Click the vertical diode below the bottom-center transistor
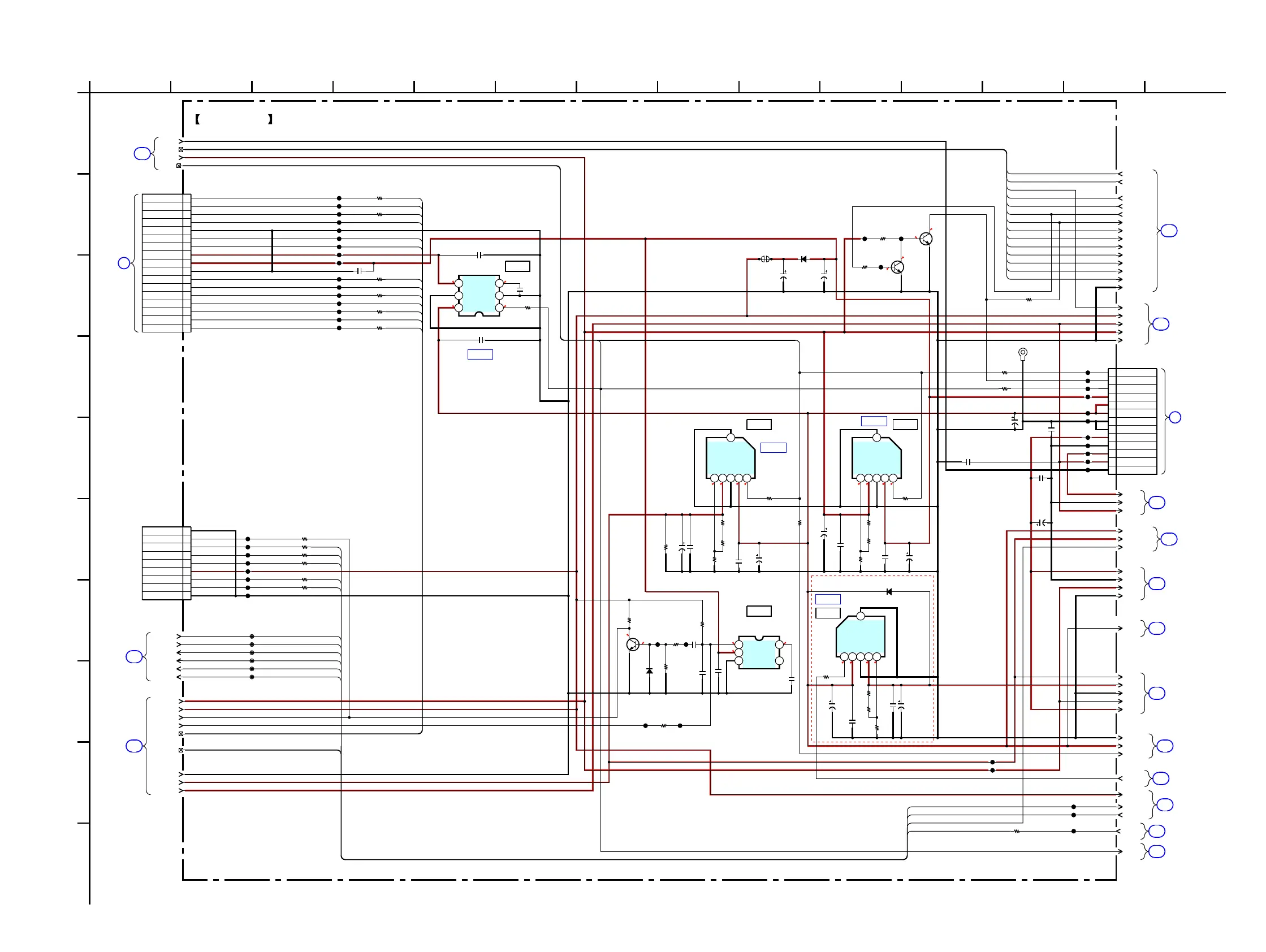 coord(649,671)
